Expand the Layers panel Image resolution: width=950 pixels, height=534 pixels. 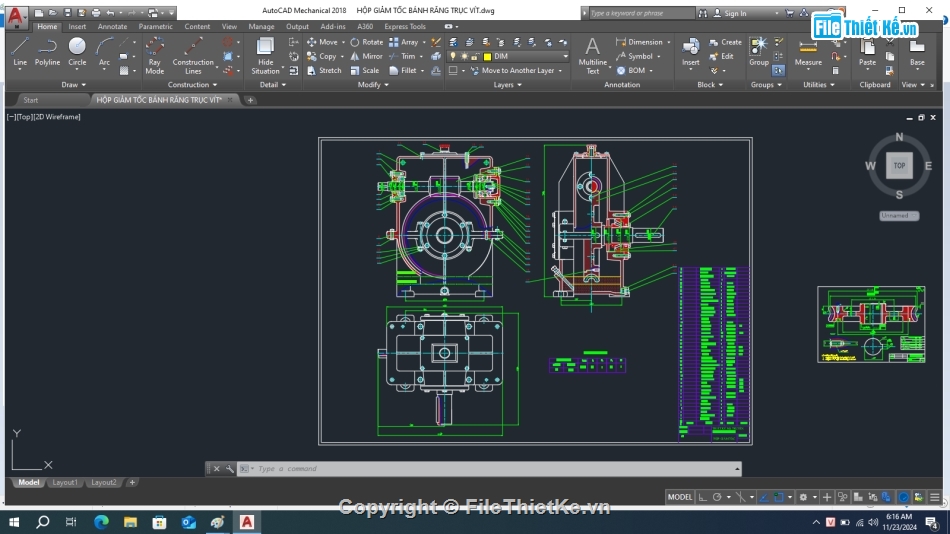(x=508, y=85)
